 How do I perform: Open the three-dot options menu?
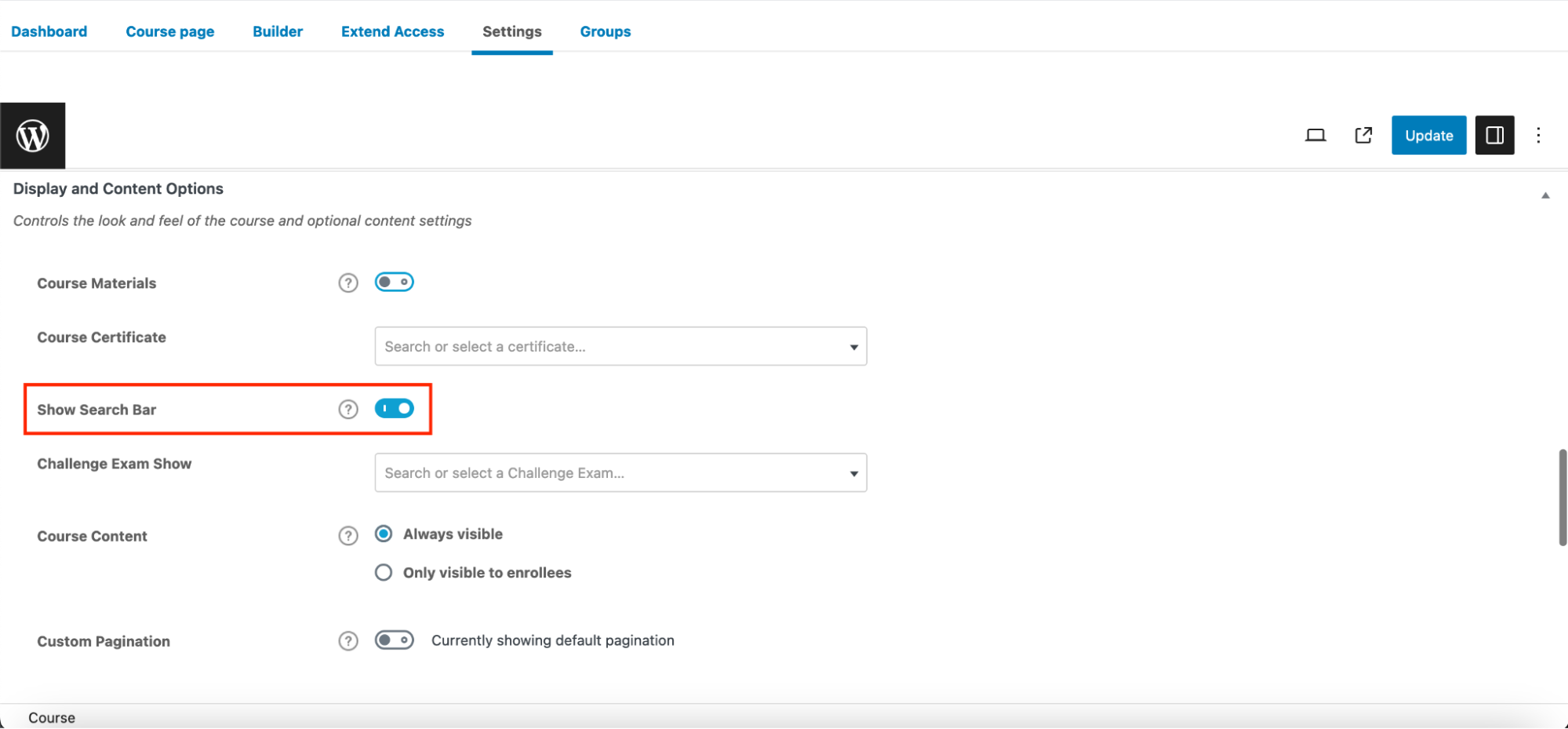pos(1538,136)
